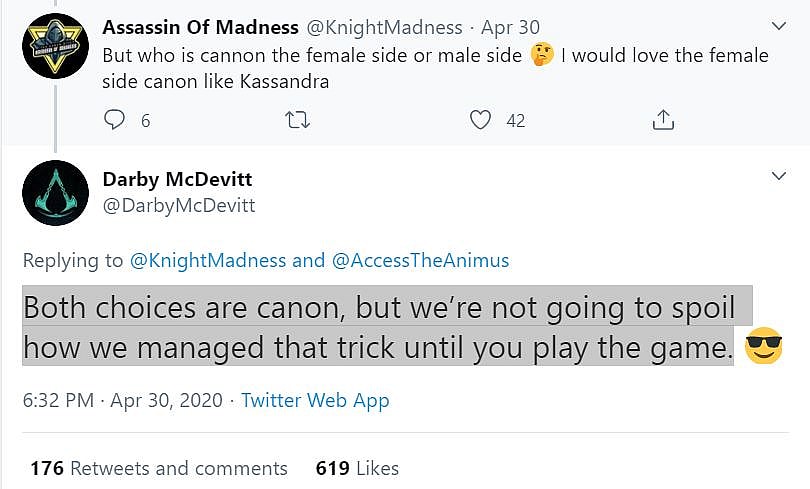Image resolution: width=810 pixels, height=489 pixels.
Task: Click the sunglasses emoji in Darby's reply
Action: pyautogui.click(x=764, y=348)
